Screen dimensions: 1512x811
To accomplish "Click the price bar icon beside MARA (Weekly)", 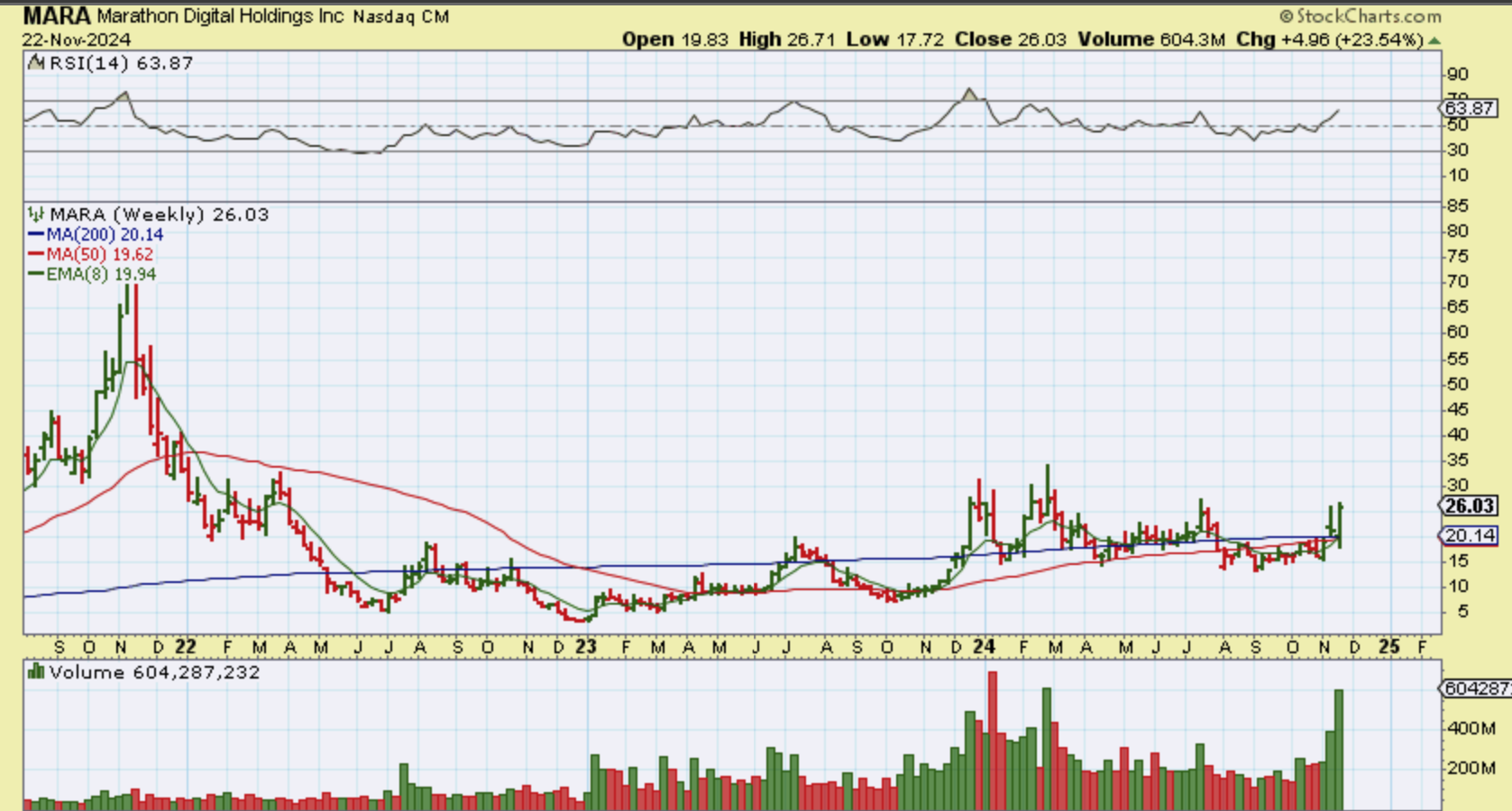I will (x=36, y=214).
